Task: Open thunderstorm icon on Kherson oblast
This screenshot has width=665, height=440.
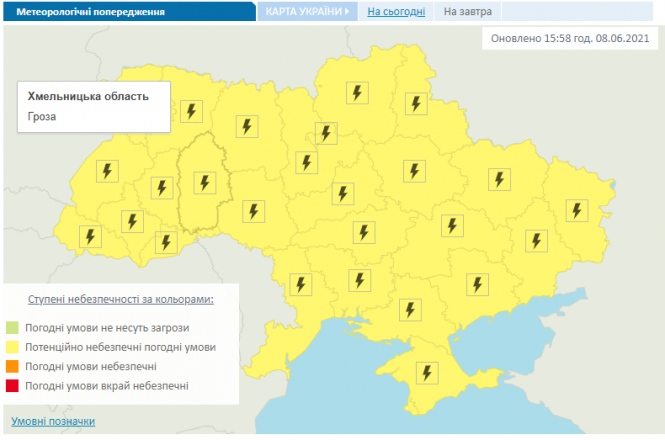Action: click(410, 309)
